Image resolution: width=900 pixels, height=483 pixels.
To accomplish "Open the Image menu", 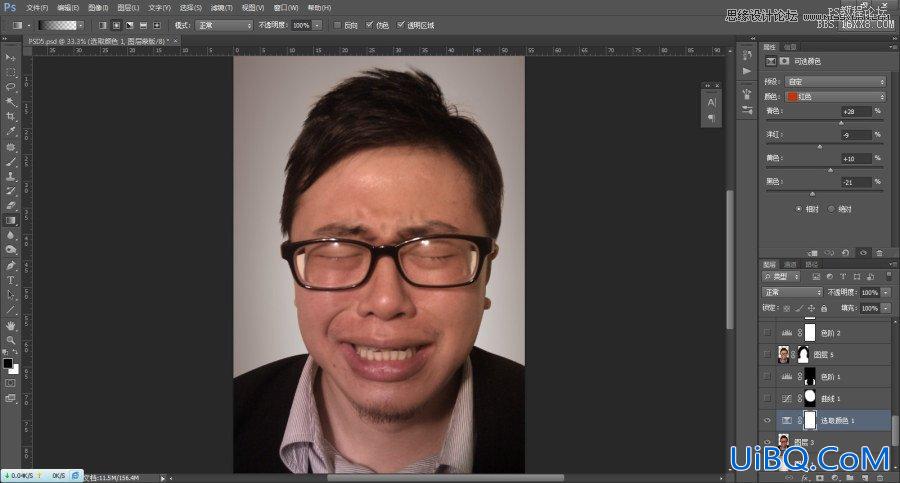I will (x=98, y=8).
